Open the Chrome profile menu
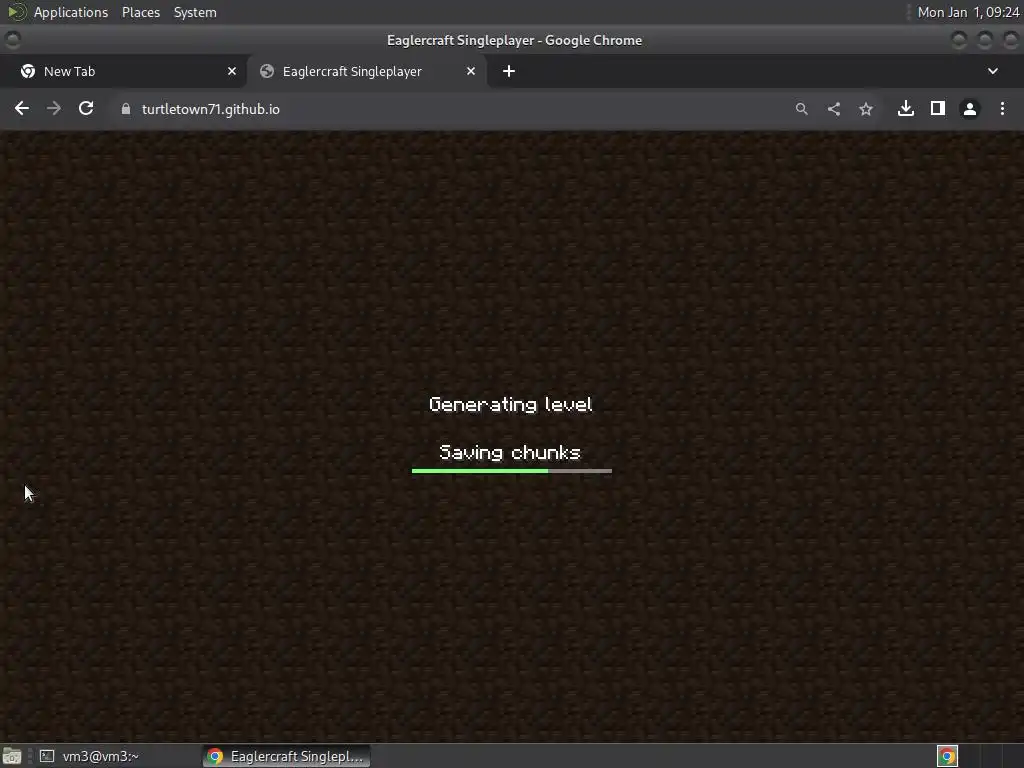 (x=970, y=109)
